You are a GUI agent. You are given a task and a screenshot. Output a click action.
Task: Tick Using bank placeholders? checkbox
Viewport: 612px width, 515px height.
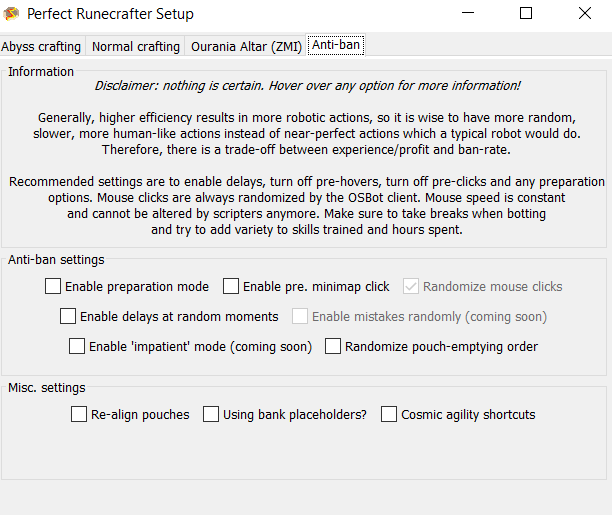211,414
